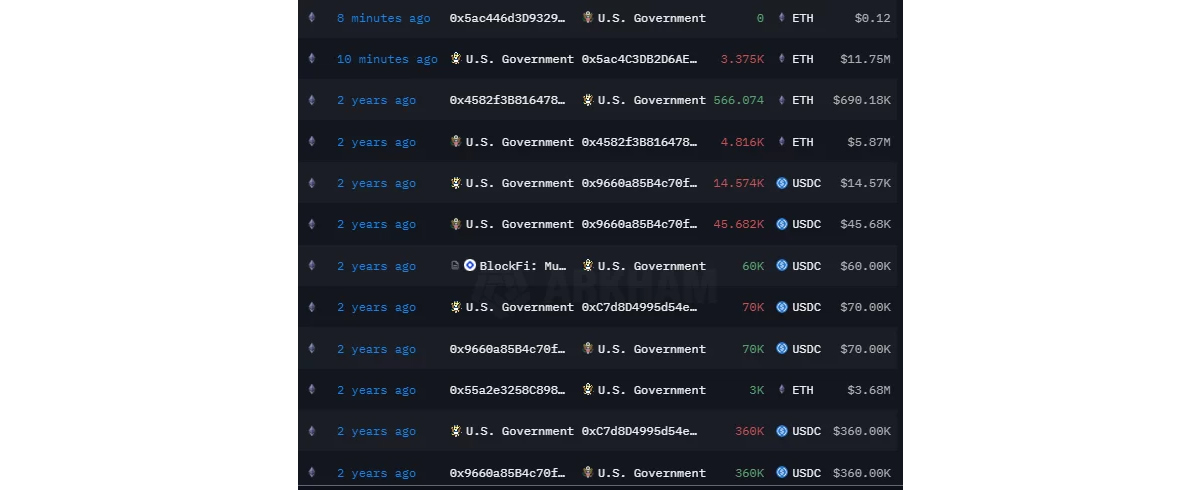Click the USDC token label in the $60.00K row
The height and width of the screenshot is (490, 1200).
[x=807, y=266]
